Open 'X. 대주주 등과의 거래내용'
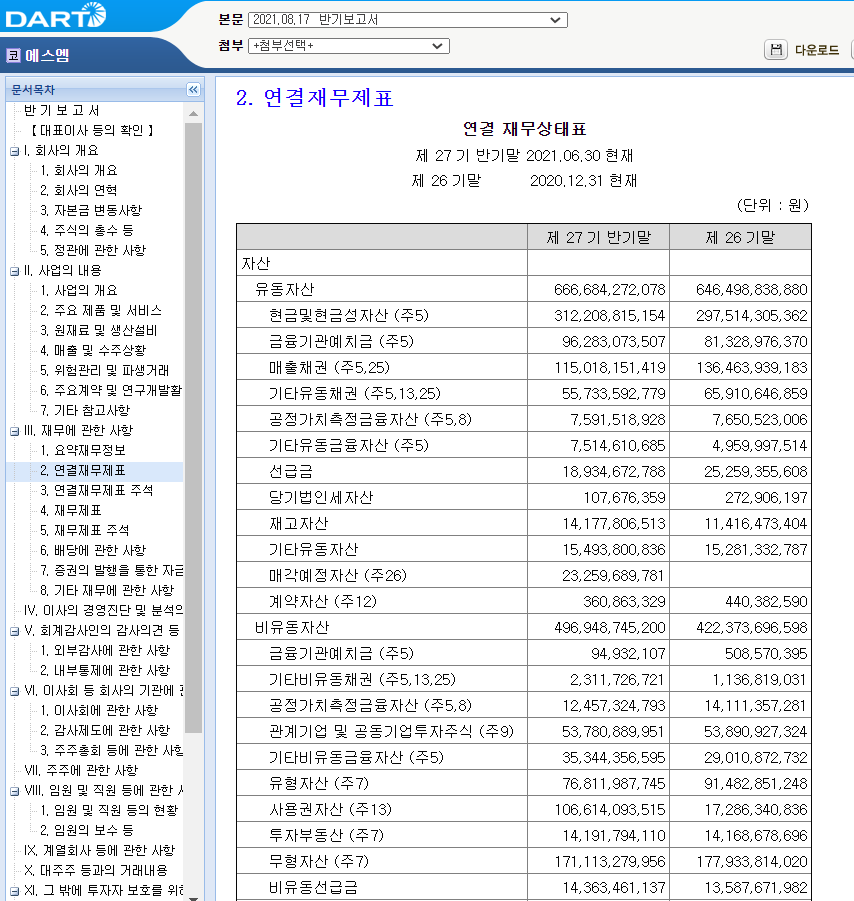Viewport: 854px width, 901px height. coord(96,871)
